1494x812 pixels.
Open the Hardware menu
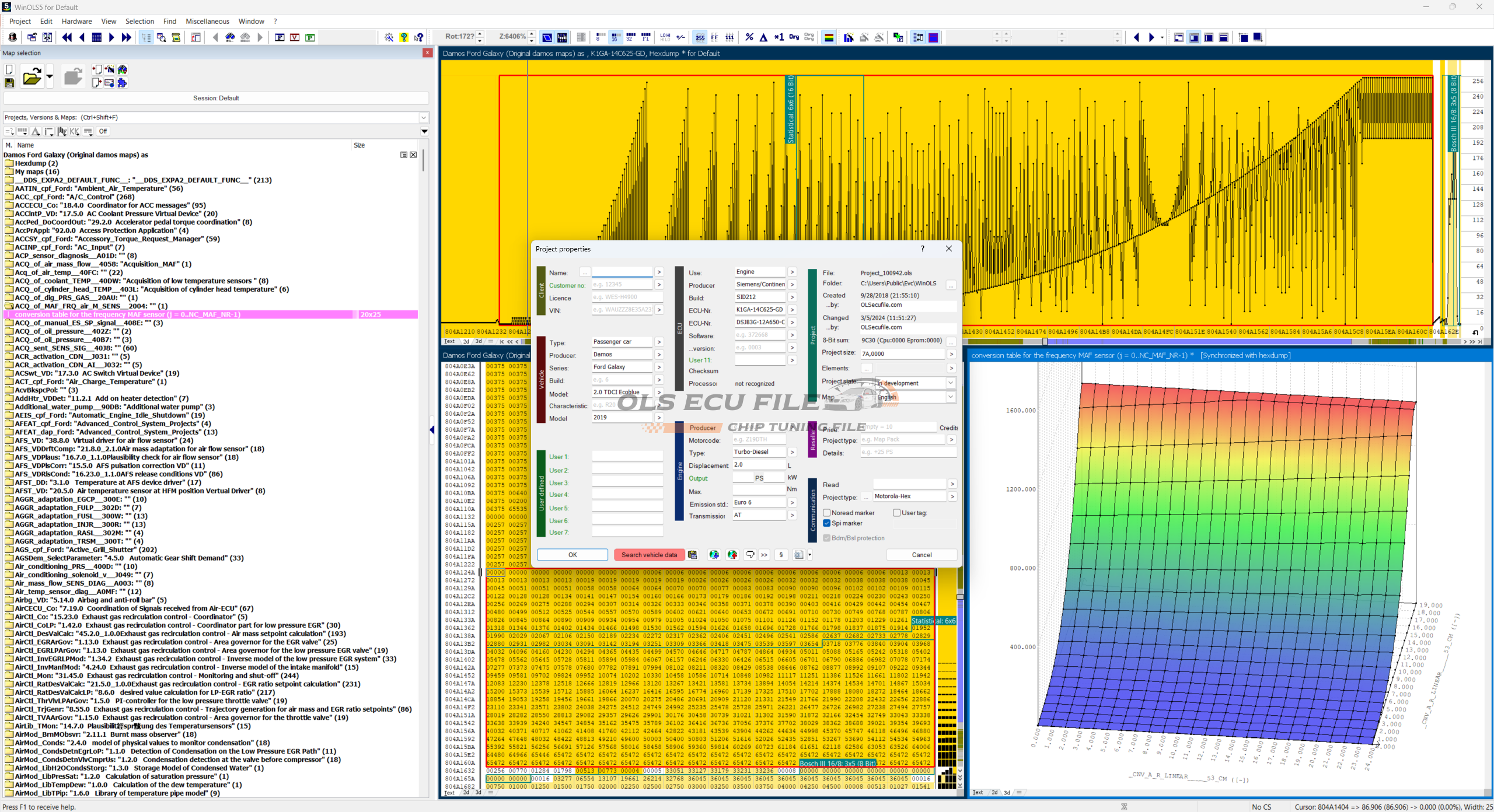76,22
